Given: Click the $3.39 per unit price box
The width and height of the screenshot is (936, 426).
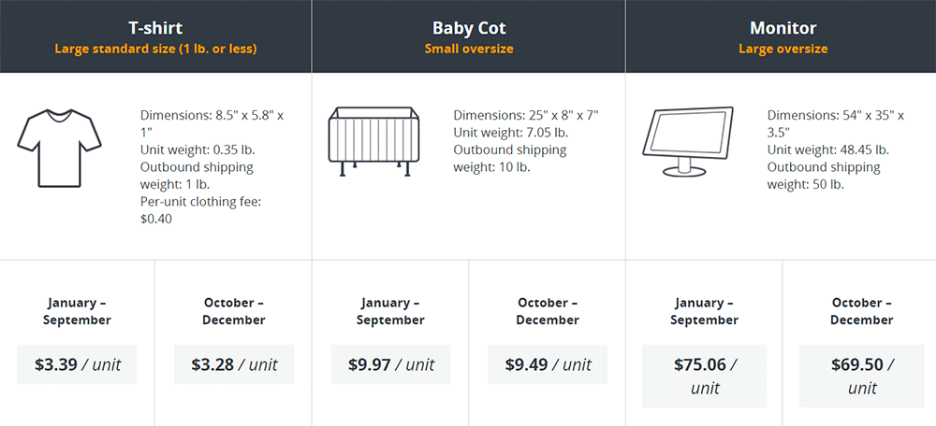Looking at the screenshot, I should [77, 365].
